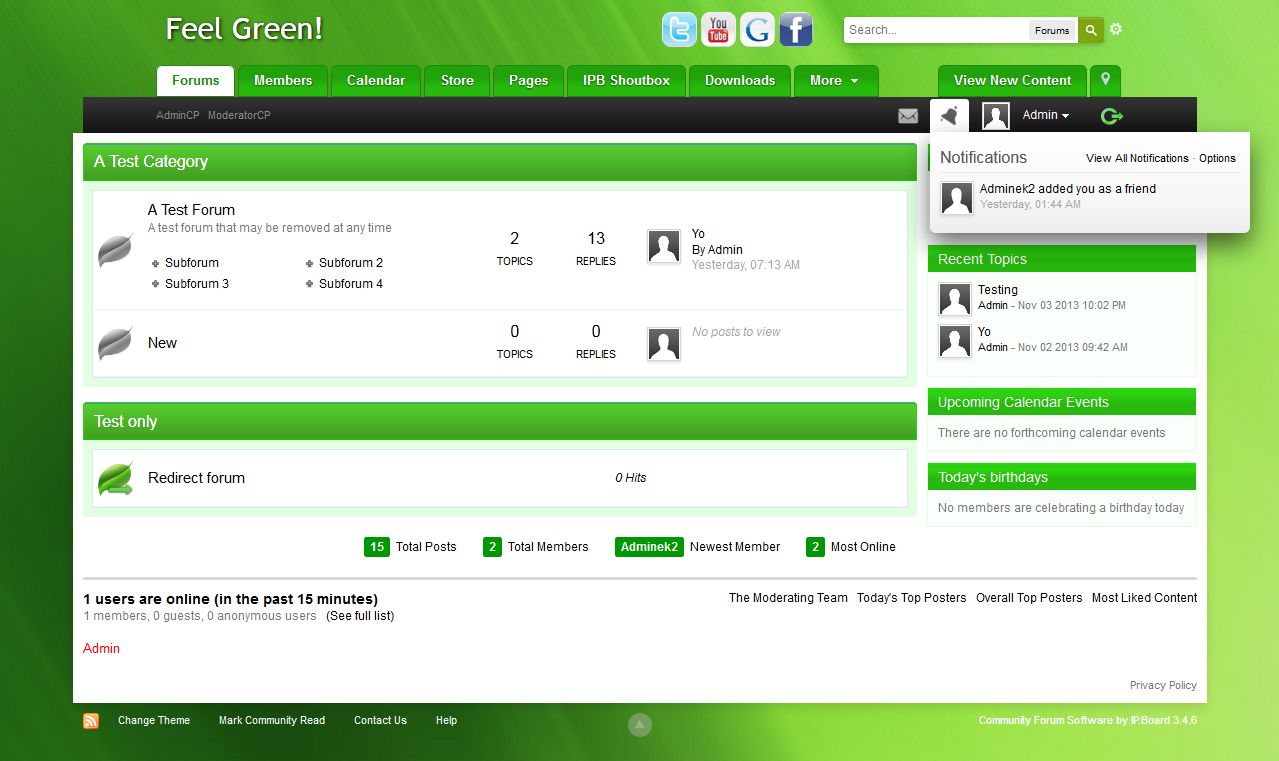Open the Facebook social icon

pos(796,30)
